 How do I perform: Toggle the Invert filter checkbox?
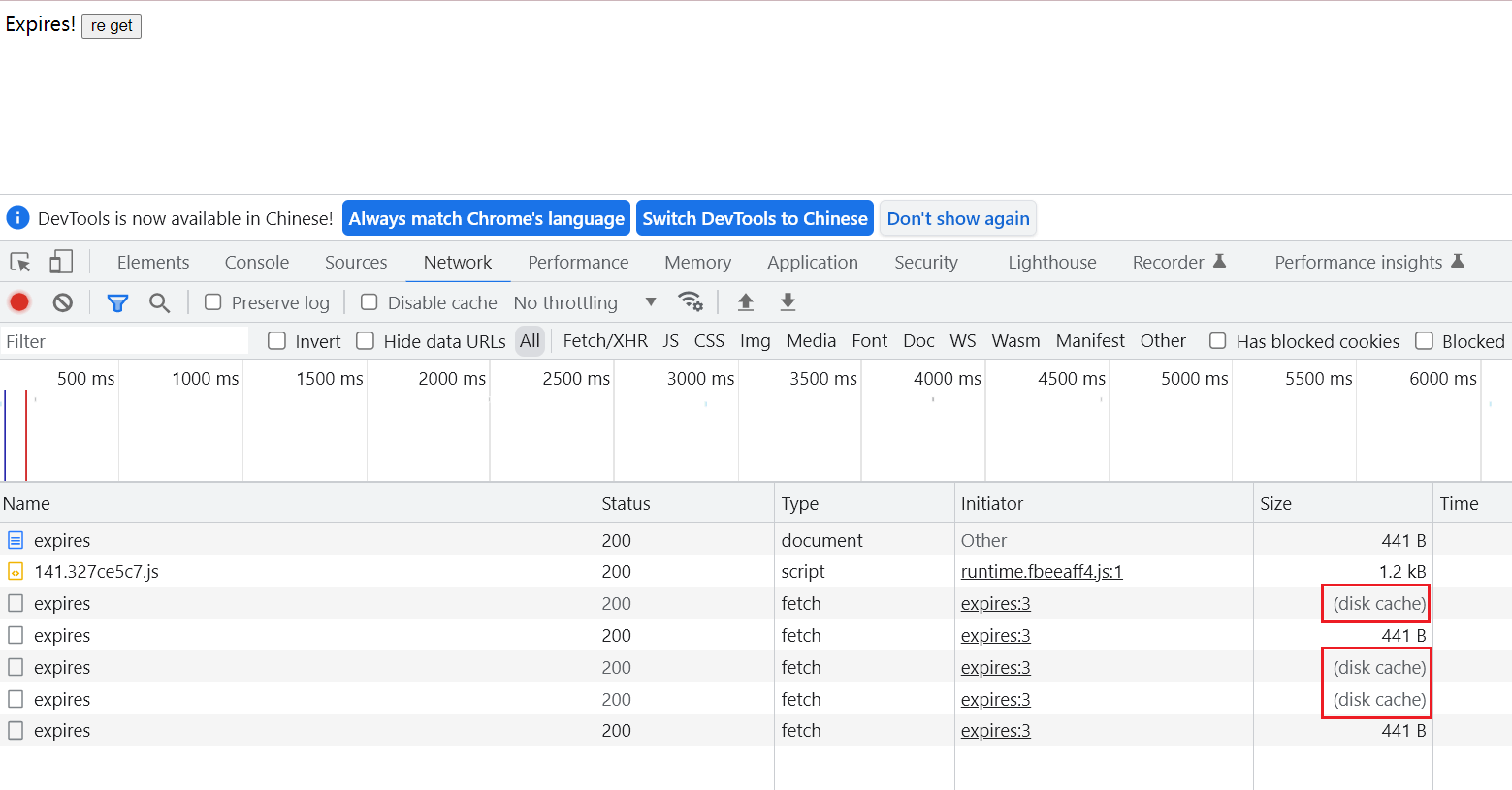tap(277, 341)
